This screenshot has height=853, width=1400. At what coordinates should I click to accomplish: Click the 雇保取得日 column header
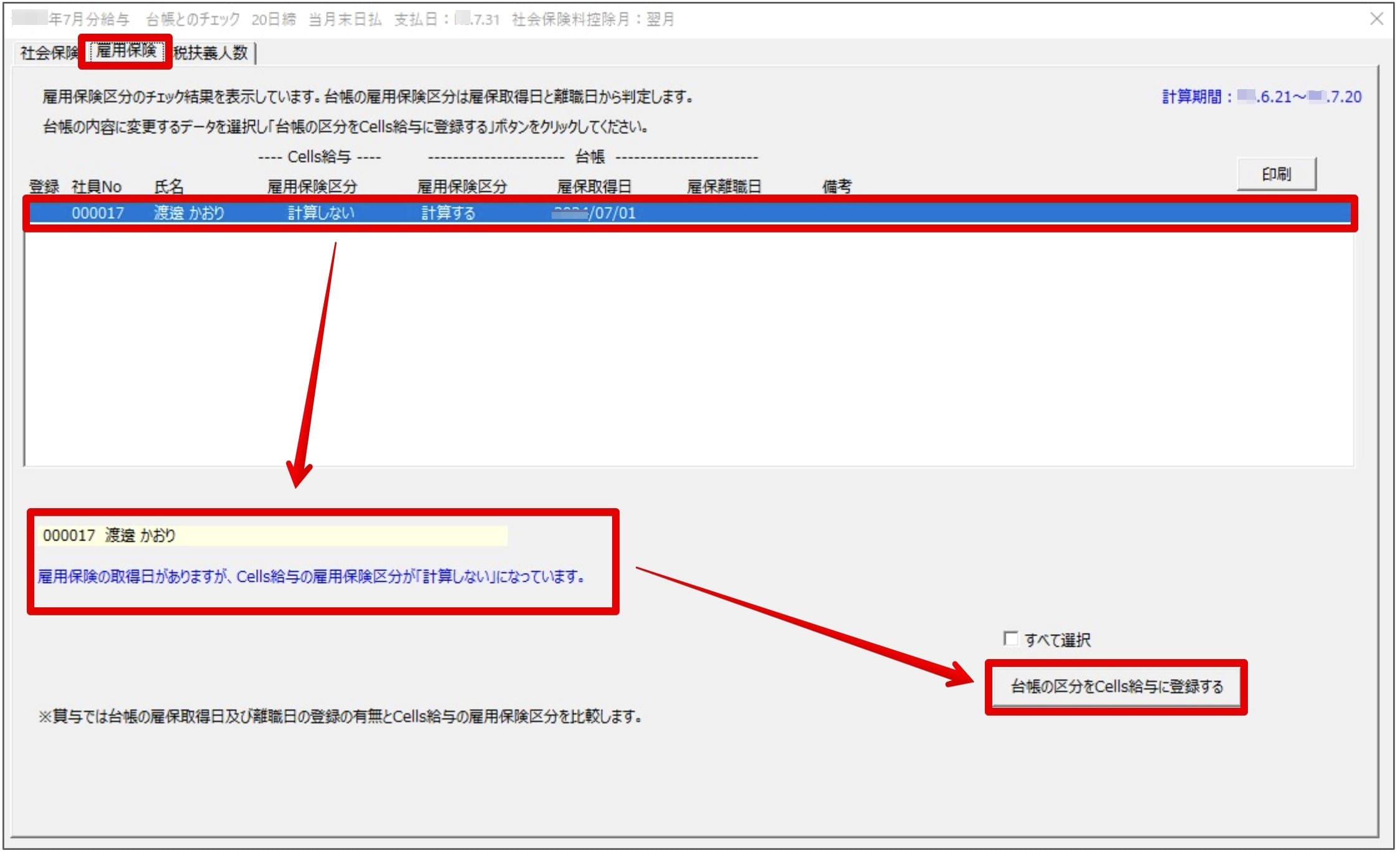594,186
